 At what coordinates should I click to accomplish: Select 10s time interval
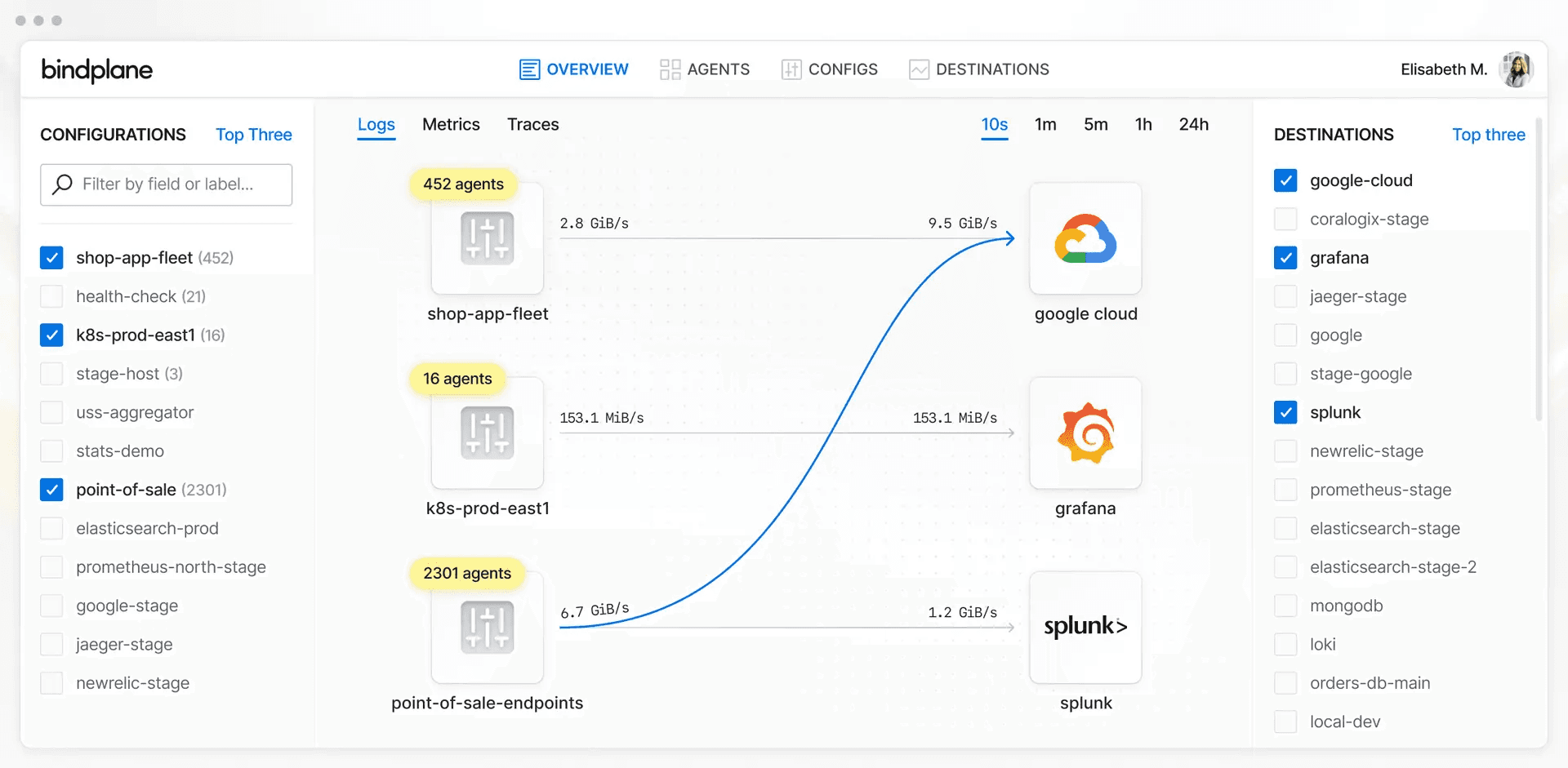click(994, 125)
